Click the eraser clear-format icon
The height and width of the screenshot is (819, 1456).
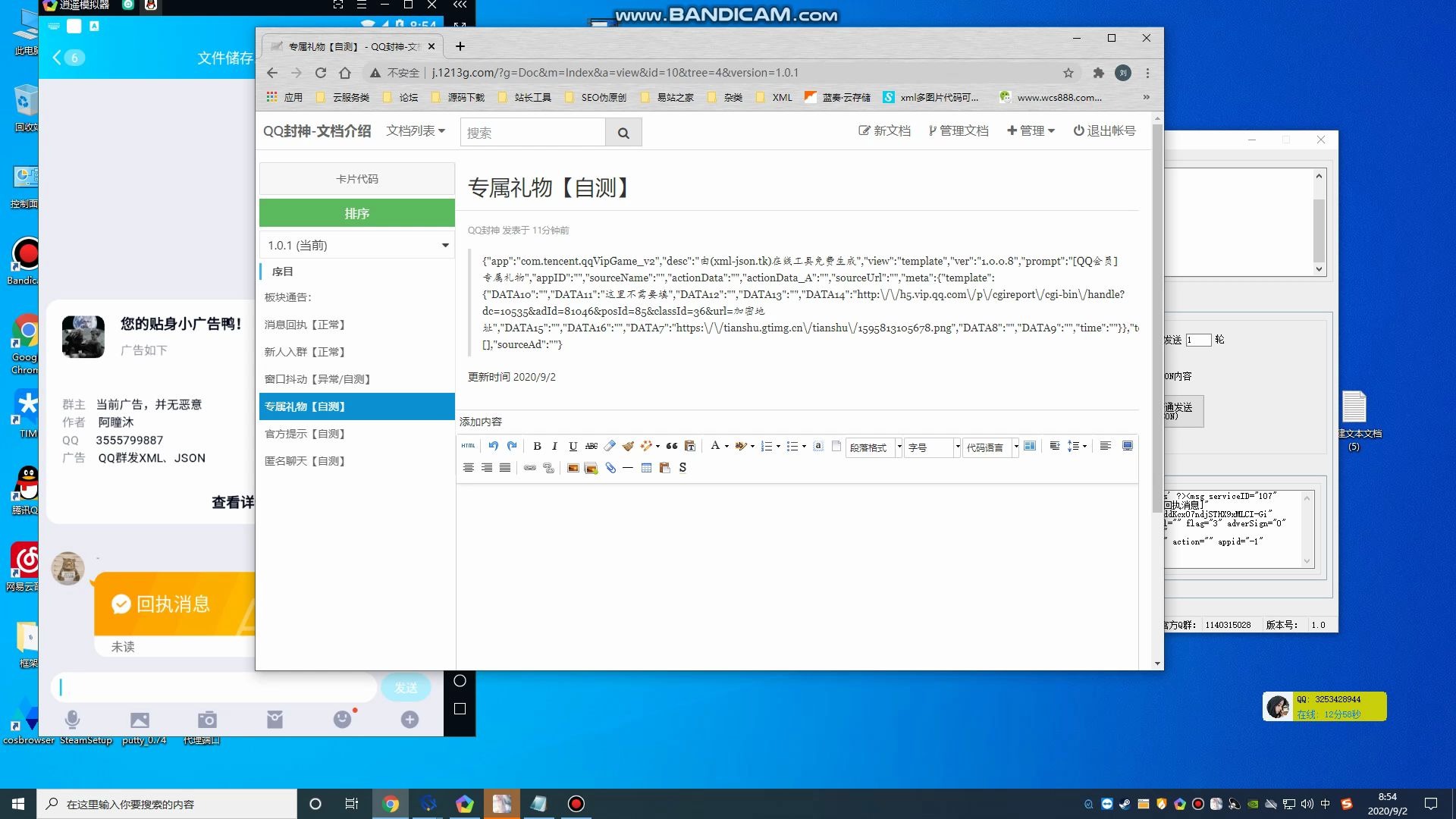click(610, 446)
